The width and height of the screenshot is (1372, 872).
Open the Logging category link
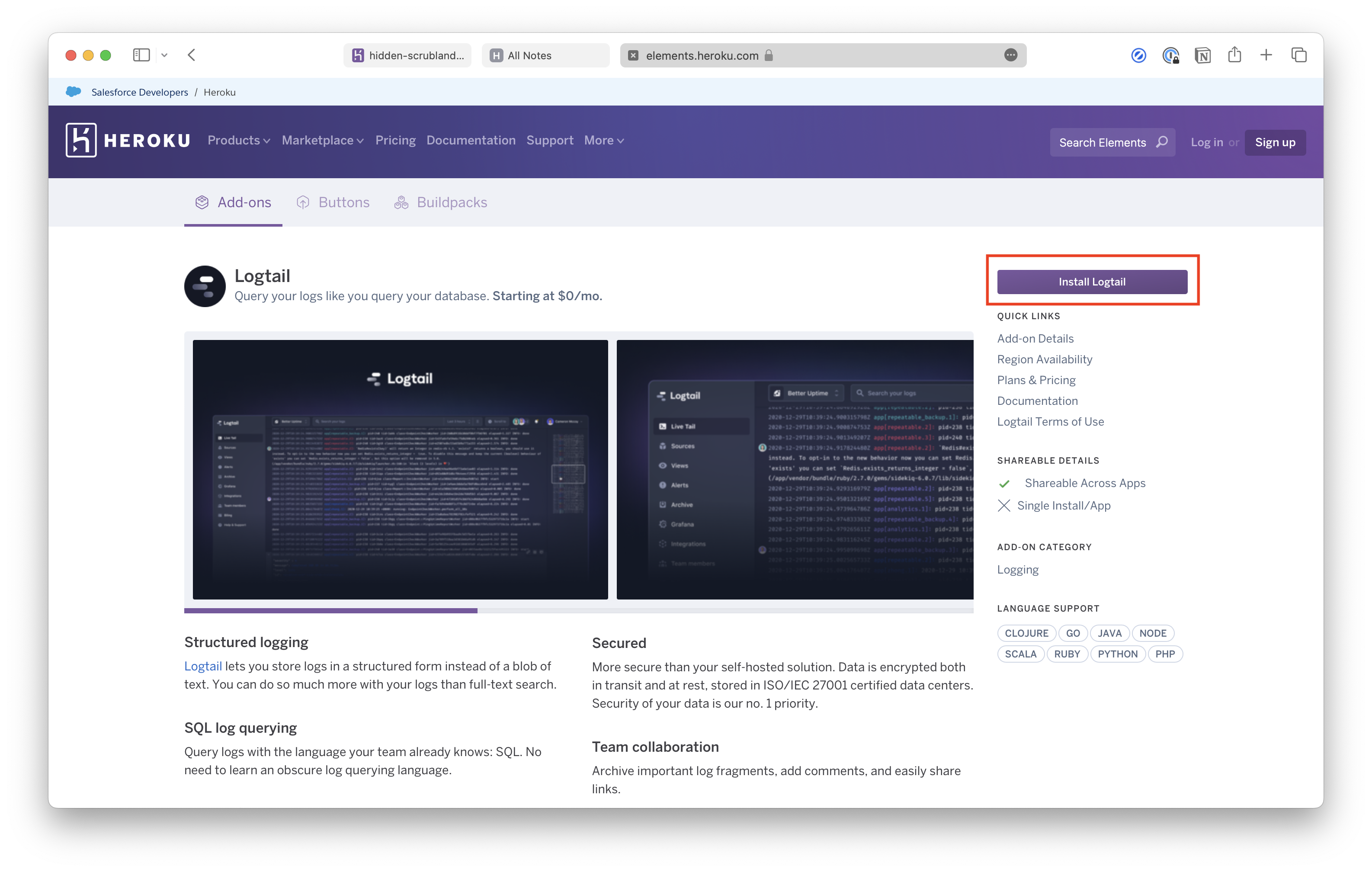coord(1018,569)
